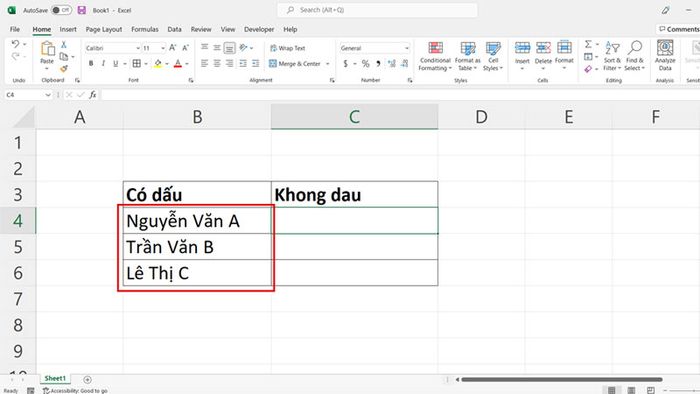Open the Developer tab
Image resolution: width=700 pixels, height=394 pixels.
[x=259, y=29]
